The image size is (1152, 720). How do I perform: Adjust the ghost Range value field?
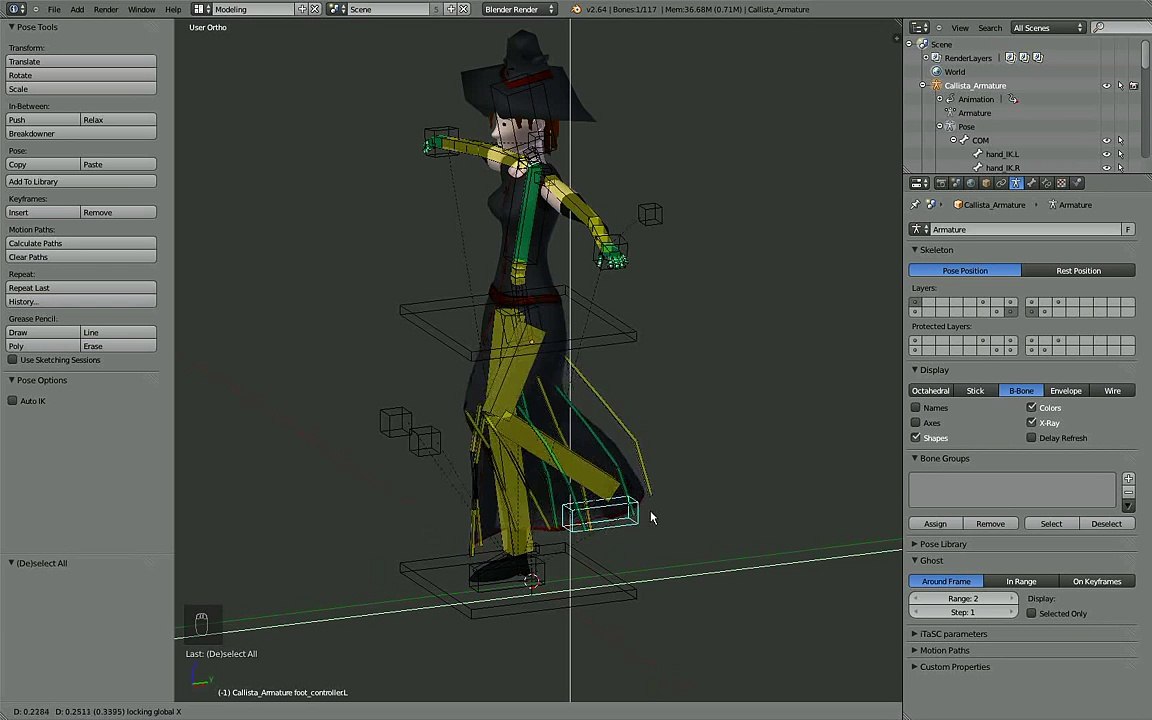point(963,598)
